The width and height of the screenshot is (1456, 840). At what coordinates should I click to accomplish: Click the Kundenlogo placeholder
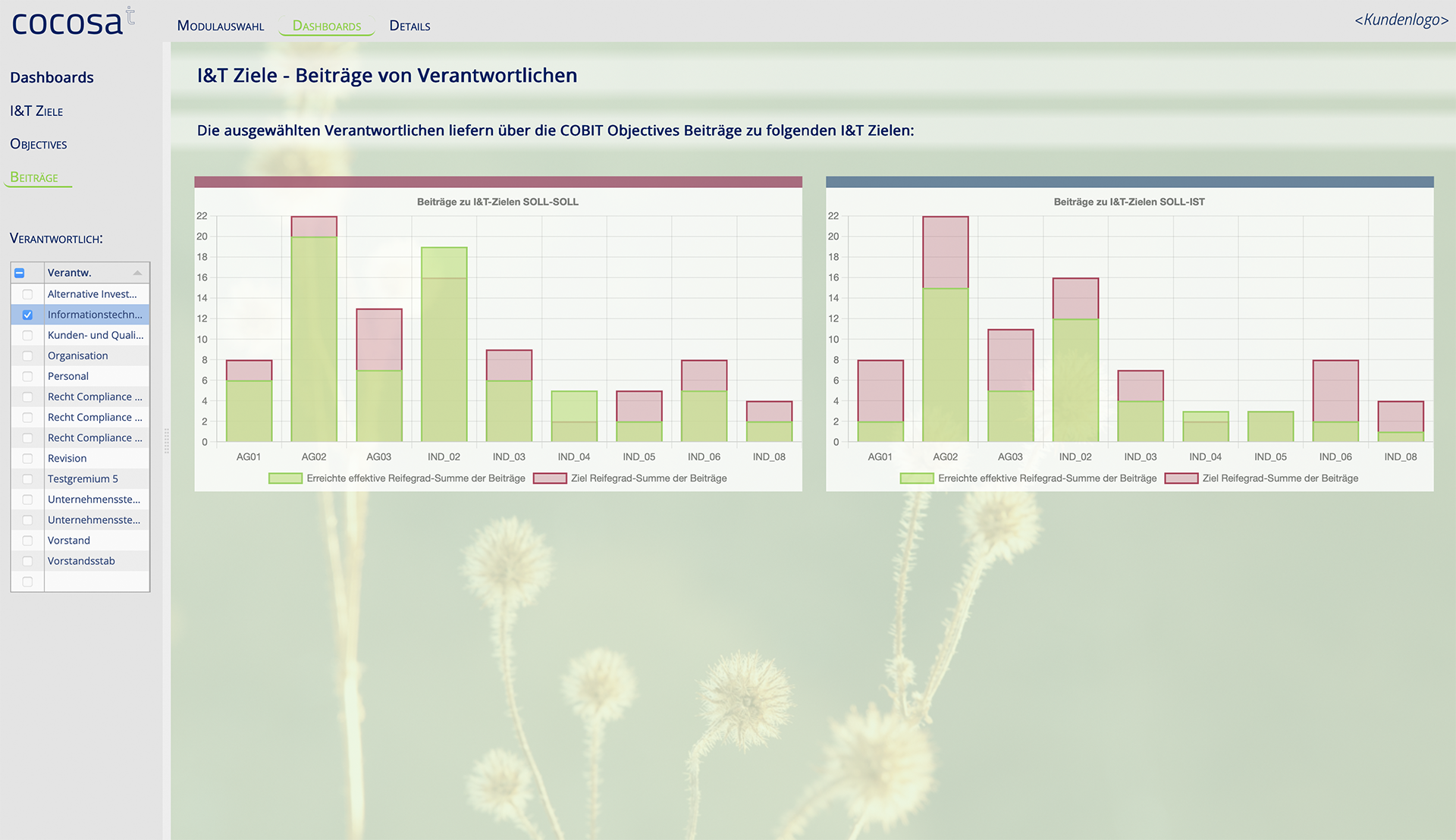(1401, 20)
